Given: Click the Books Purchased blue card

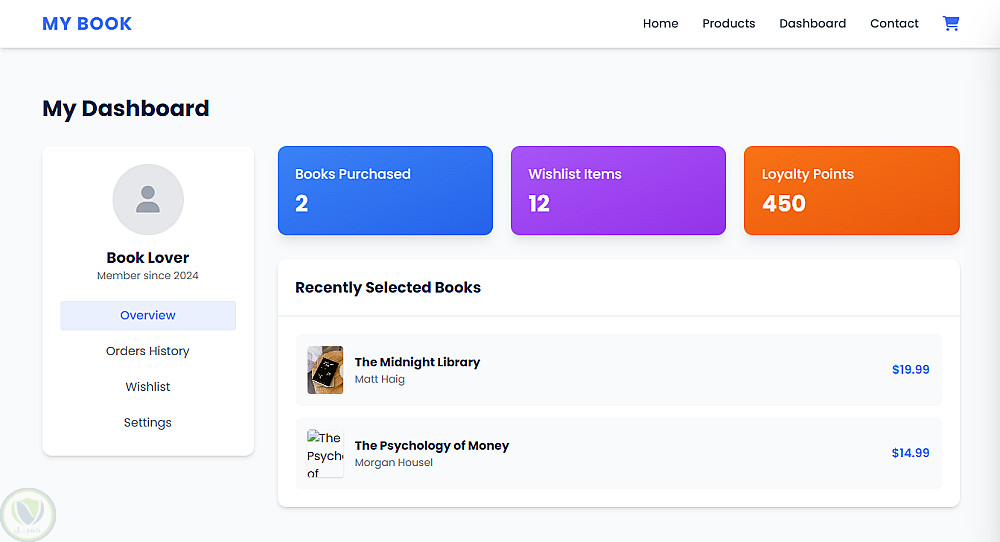Looking at the screenshot, I should [x=385, y=191].
